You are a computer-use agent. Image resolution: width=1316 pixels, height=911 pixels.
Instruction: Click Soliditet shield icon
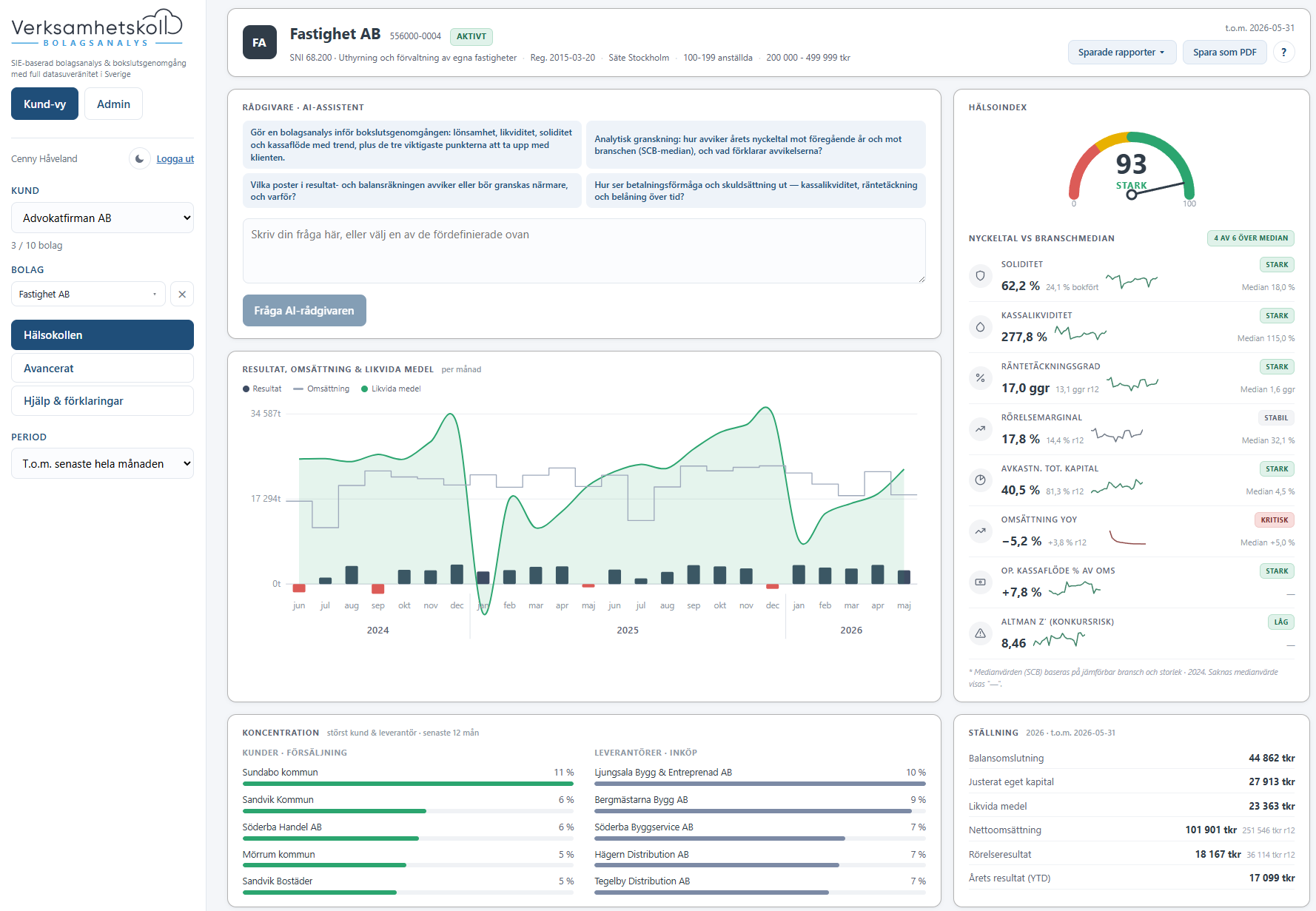980,276
